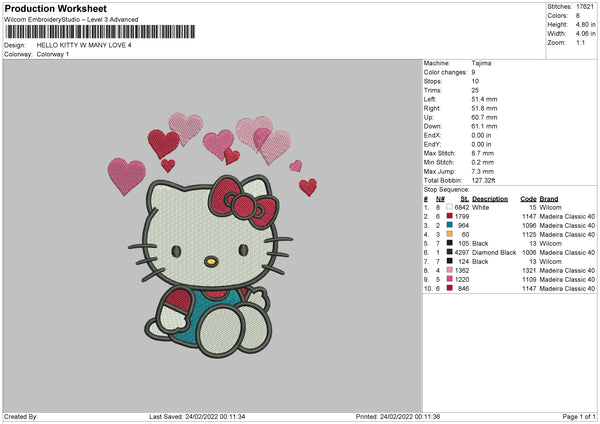Click 'Wilcom' brand in stop row 1
Image resolution: width=600 pixels, height=424 pixels.
[x=550, y=207]
